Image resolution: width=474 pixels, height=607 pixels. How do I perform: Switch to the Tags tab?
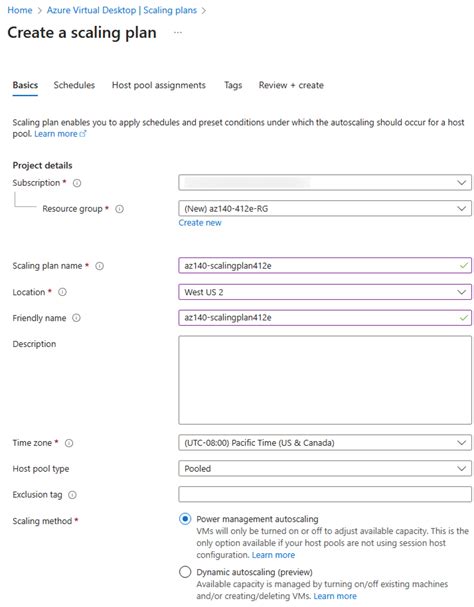pyautogui.click(x=233, y=85)
